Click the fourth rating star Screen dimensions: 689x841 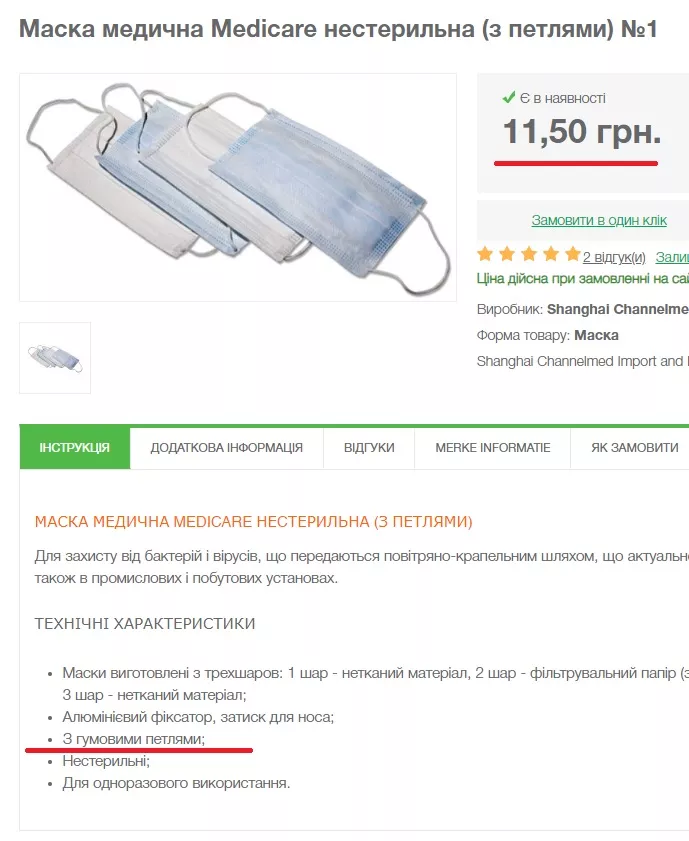551,254
